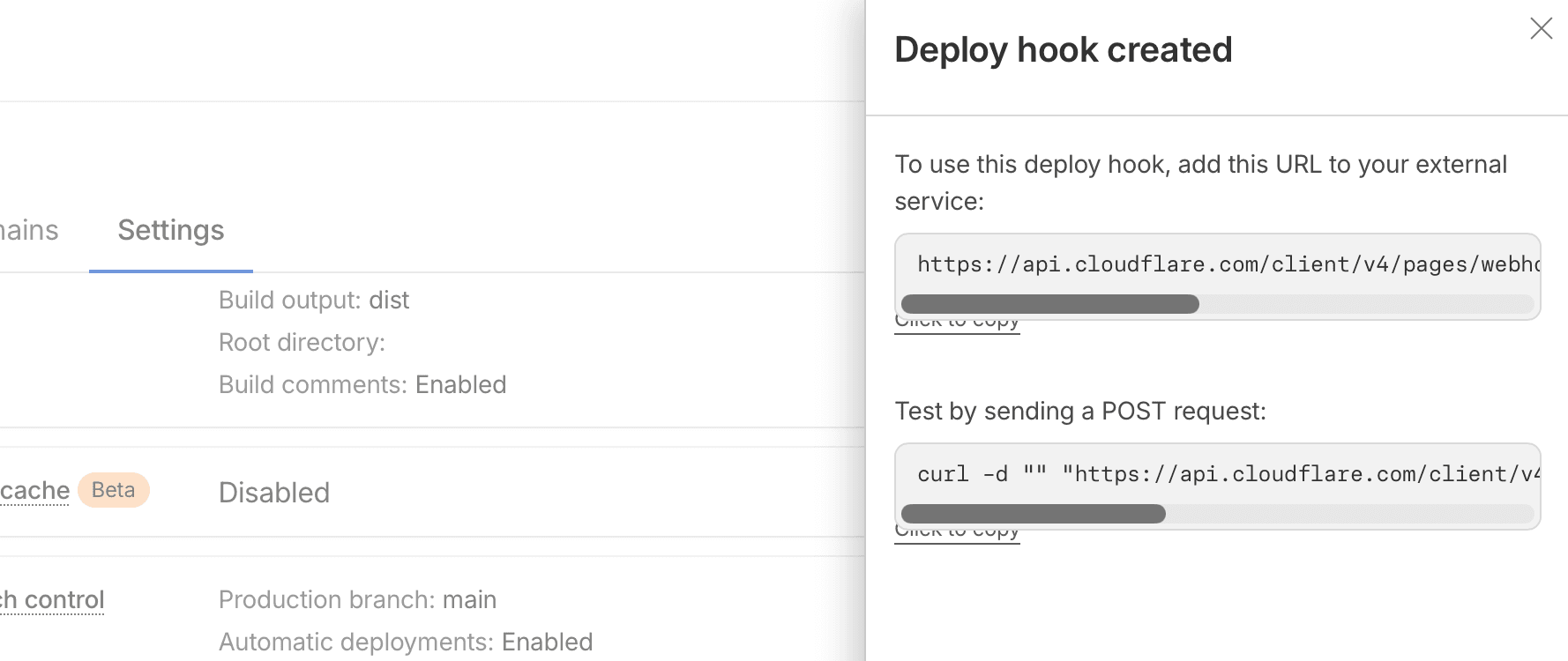This screenshot has width=1568, height=661.
Task: Click the empty scrollbar track under curl command
Action: click(x=1349, y=514)
